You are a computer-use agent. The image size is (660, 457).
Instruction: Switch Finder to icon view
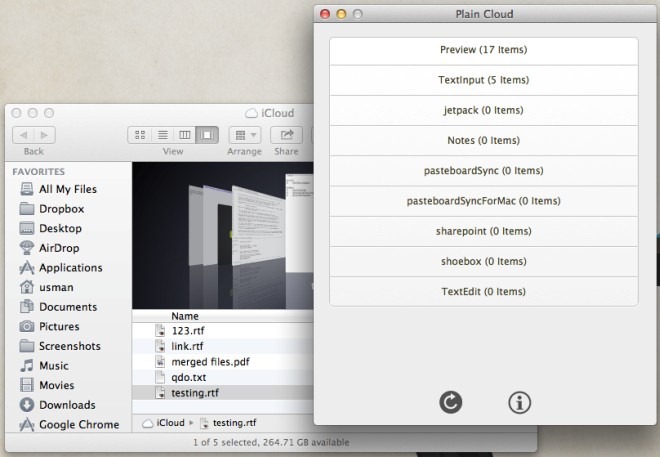point(140,134)
